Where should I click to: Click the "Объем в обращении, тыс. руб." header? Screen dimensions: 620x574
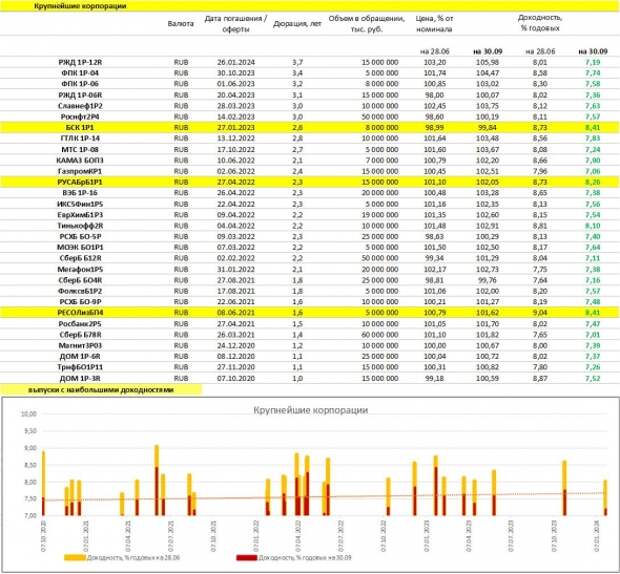click(x=367, y=24)
